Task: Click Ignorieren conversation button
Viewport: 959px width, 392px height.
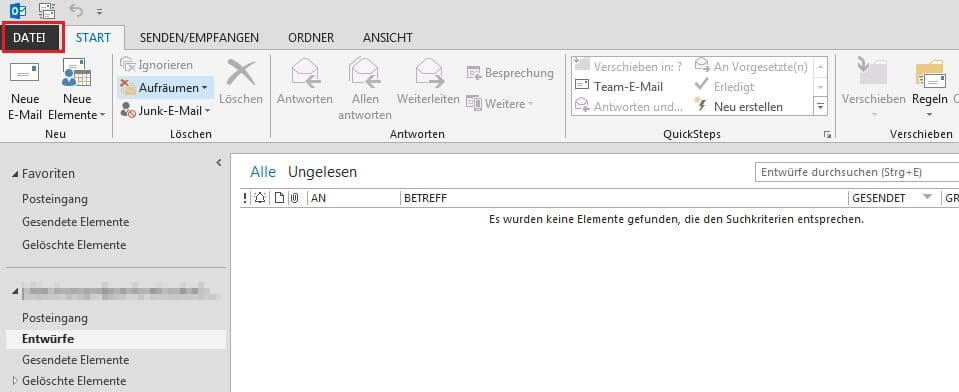Action: click(x=157, y=65)
